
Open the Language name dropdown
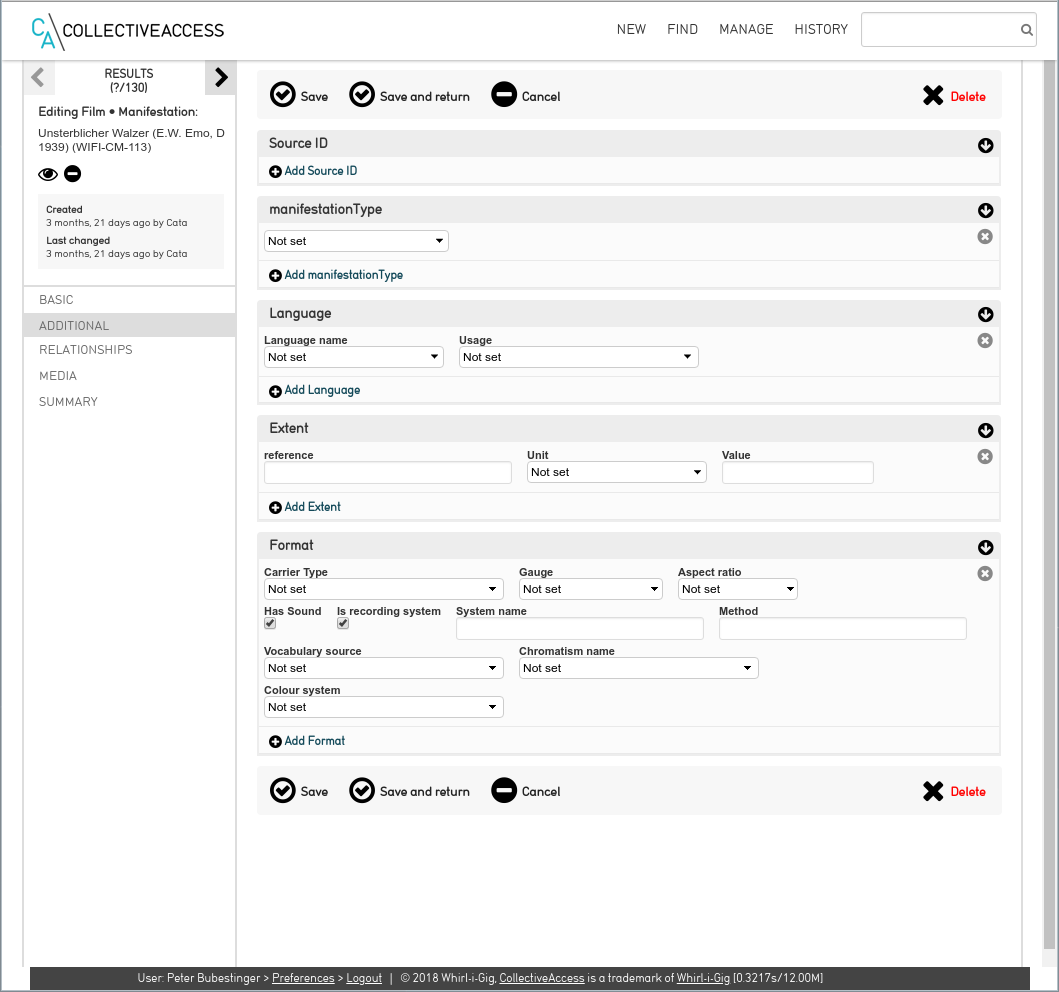click(x=353, y=357)
